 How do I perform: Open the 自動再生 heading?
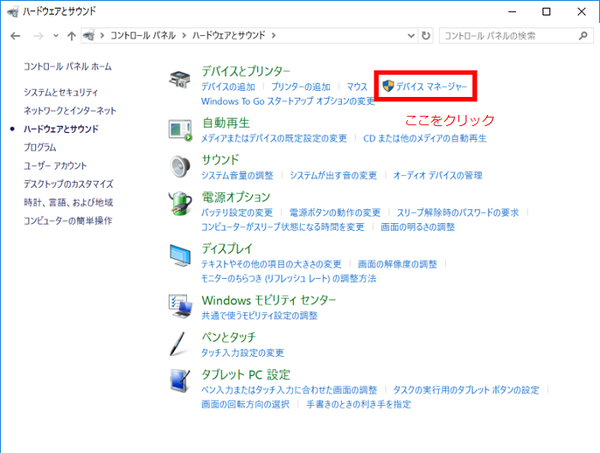tap(226, 123)
